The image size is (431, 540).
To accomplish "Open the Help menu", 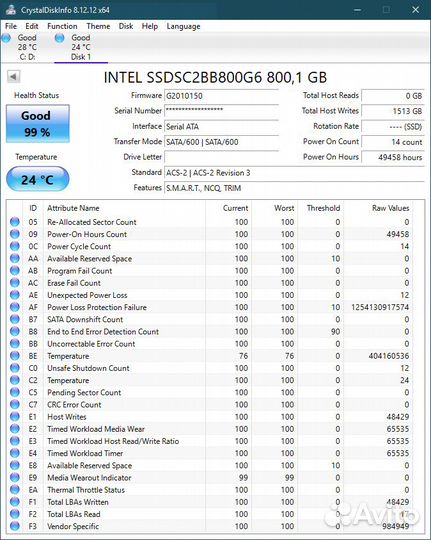I will click(150, 26).
